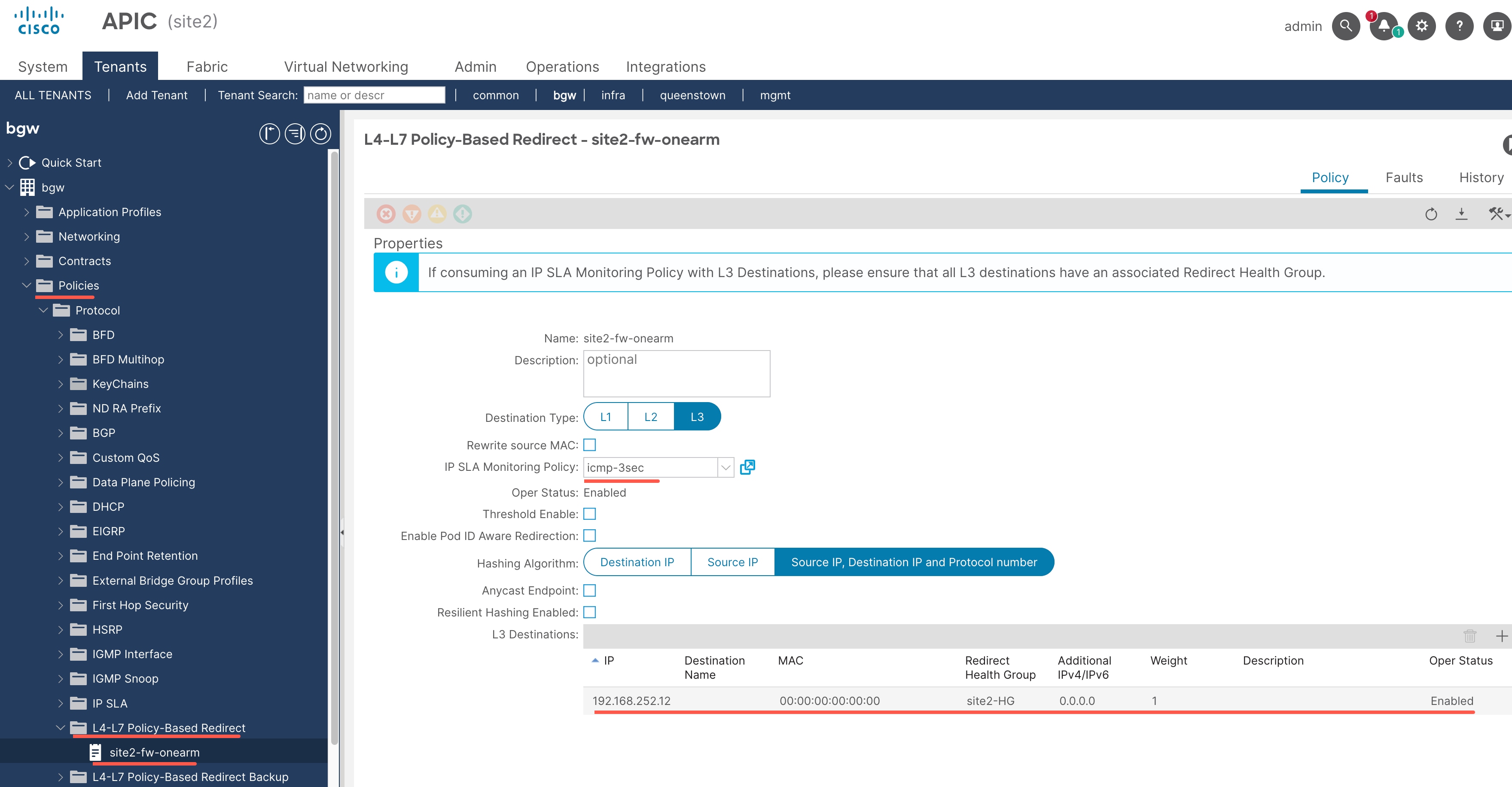1512x787 pixels.
Task: Click the major faults orange icon
Action: [412, 214]
